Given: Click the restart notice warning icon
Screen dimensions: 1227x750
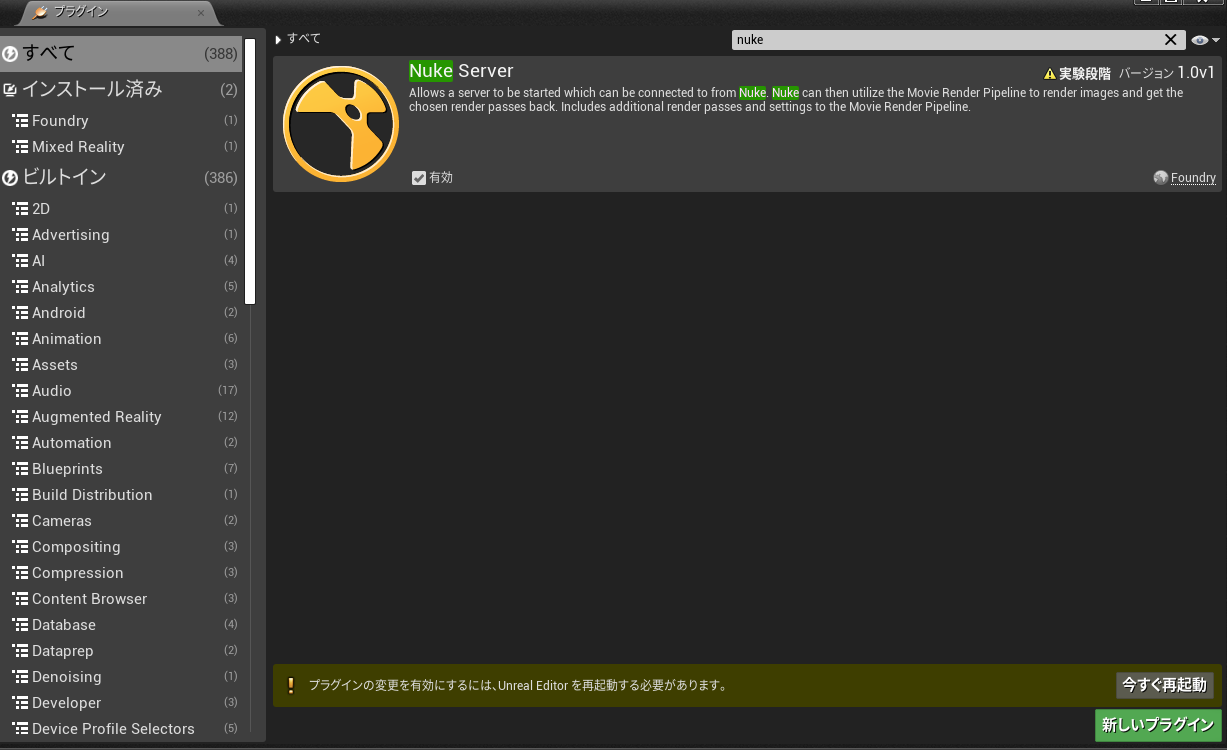Looking at the screenshot, I should coord(291,685).
